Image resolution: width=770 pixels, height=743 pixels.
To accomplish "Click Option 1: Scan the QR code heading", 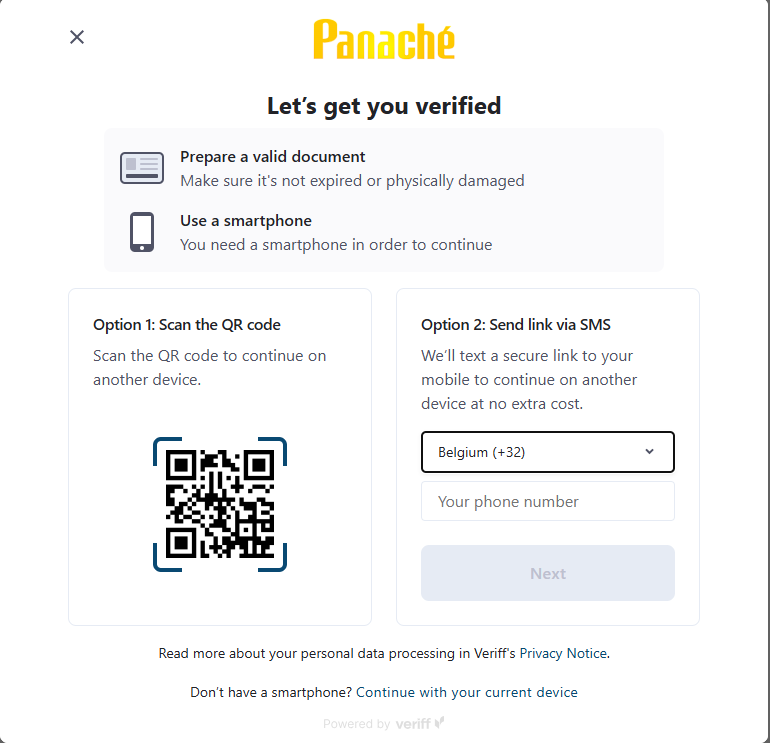I will [187, 325].
